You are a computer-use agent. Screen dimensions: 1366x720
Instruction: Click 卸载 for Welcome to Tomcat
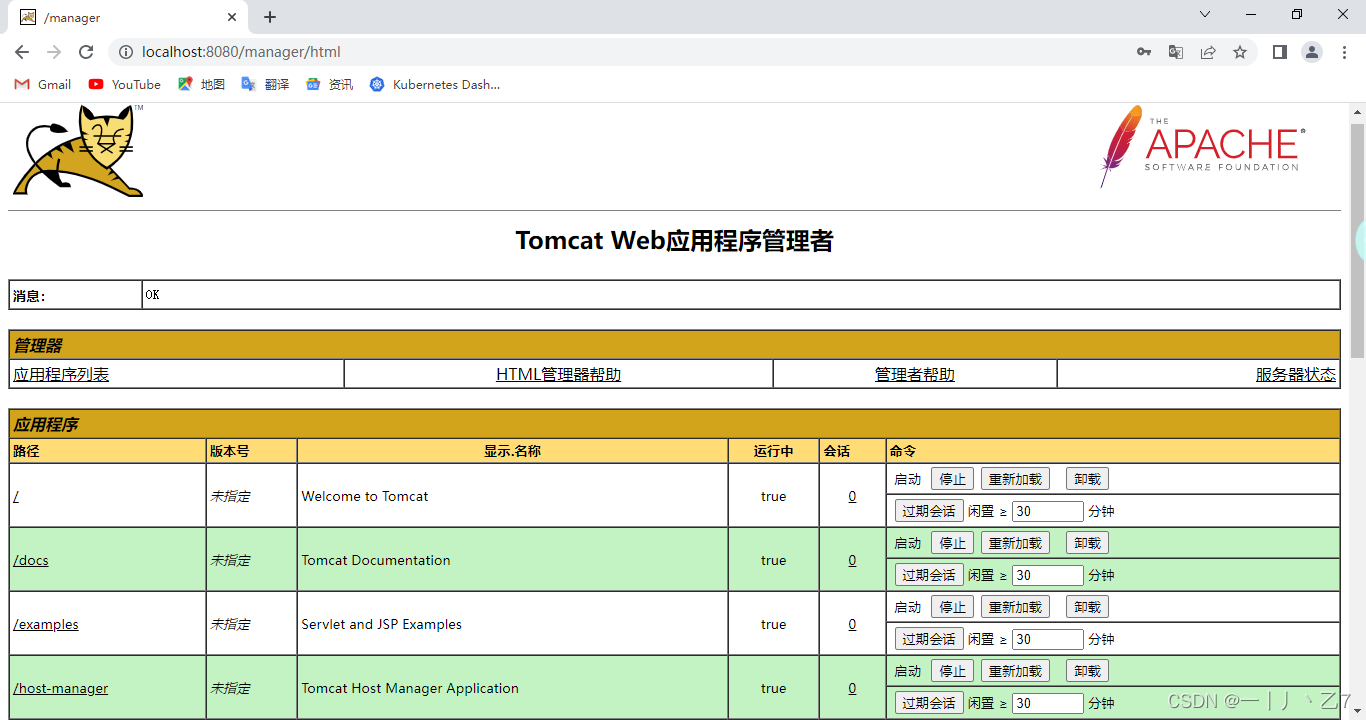pyautogui.click(x=1087, y=479)
